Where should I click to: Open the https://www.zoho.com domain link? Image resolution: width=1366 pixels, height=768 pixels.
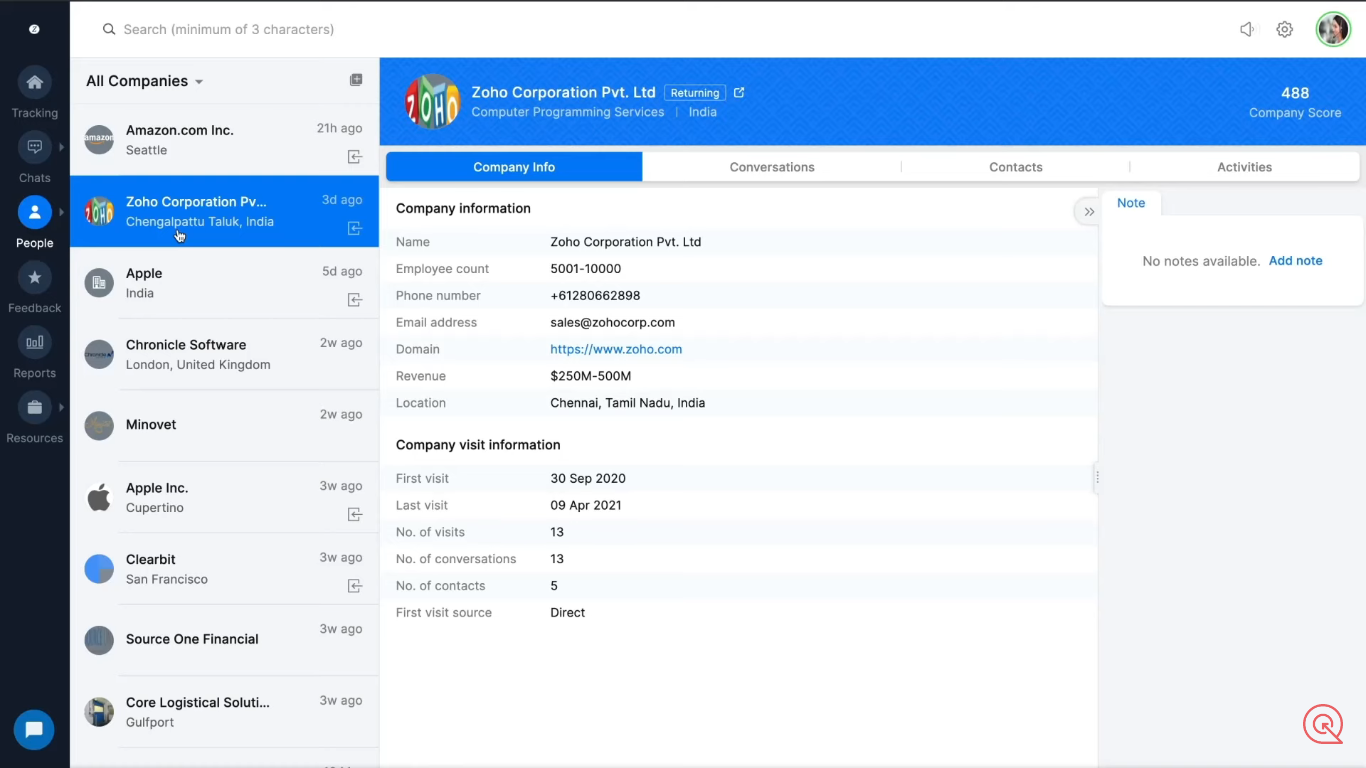point(616,349)
